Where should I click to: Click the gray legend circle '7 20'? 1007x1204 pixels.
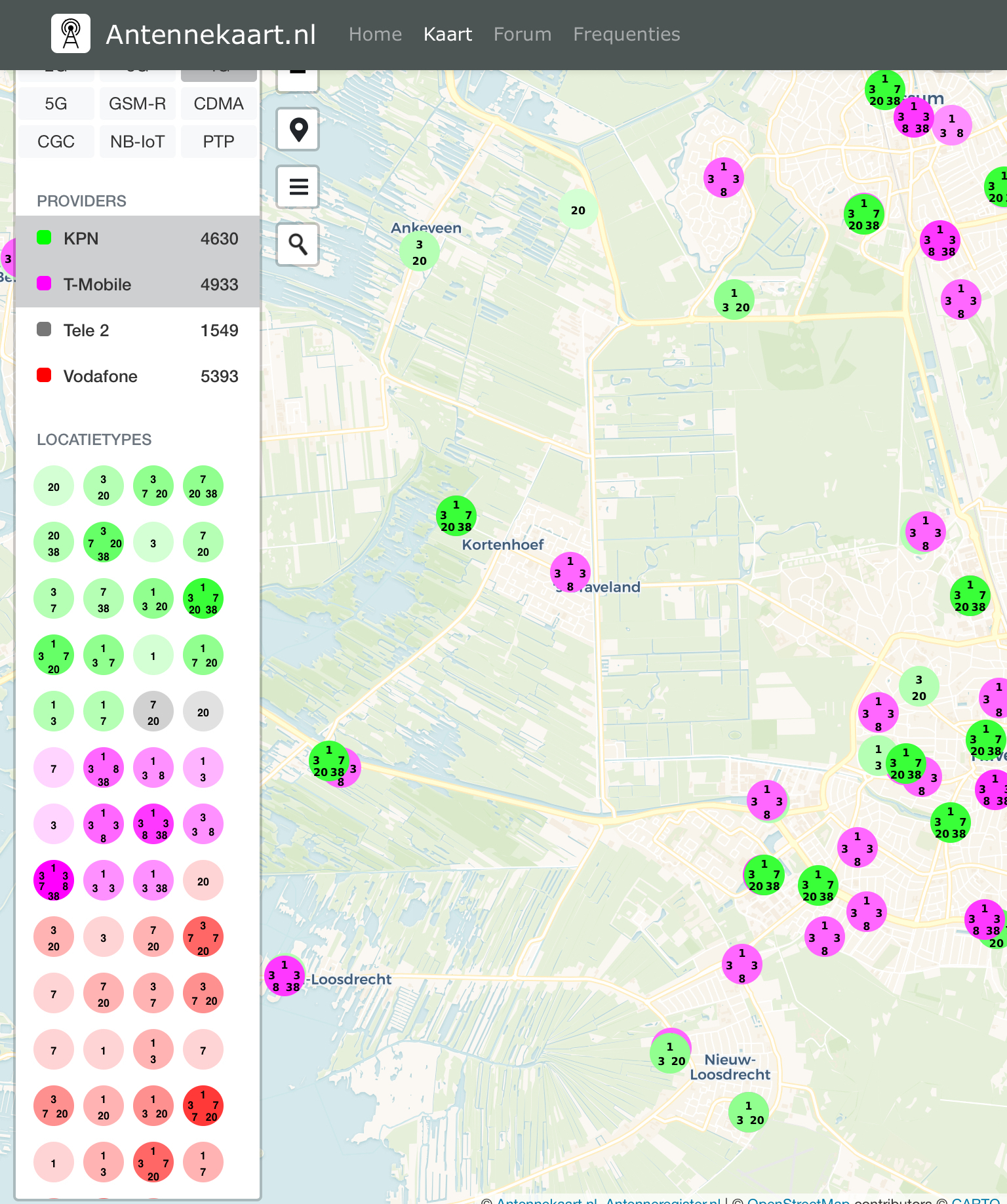click(153, 712)
